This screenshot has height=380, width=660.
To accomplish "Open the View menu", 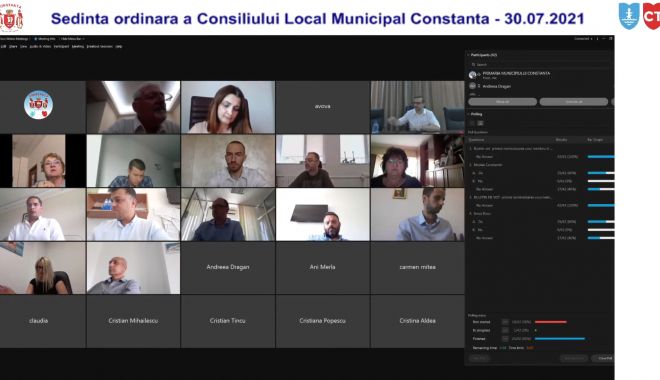I will [x=24, y=47].
